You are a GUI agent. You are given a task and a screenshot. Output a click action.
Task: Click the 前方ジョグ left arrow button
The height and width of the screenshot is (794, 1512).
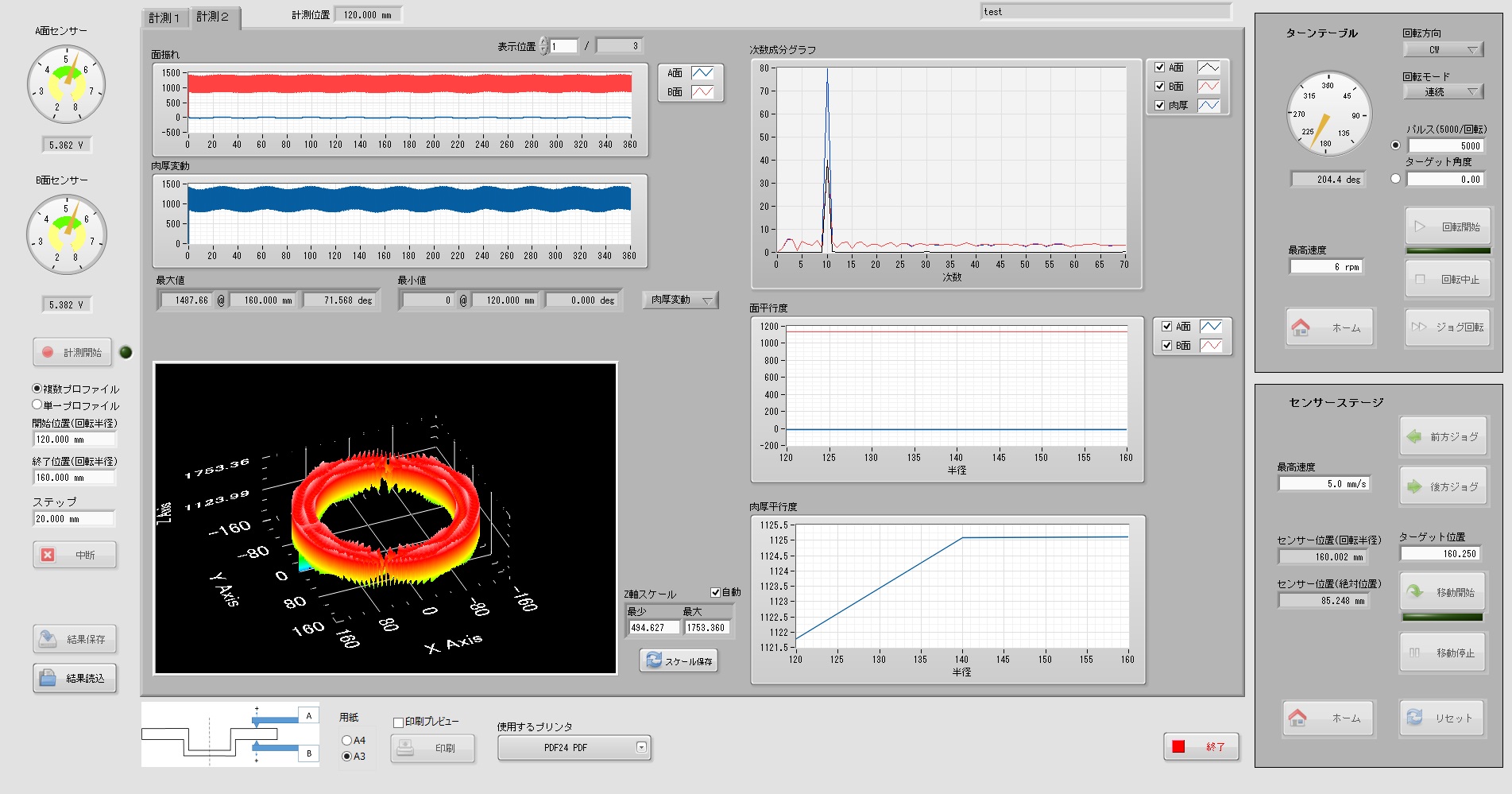1443,436
